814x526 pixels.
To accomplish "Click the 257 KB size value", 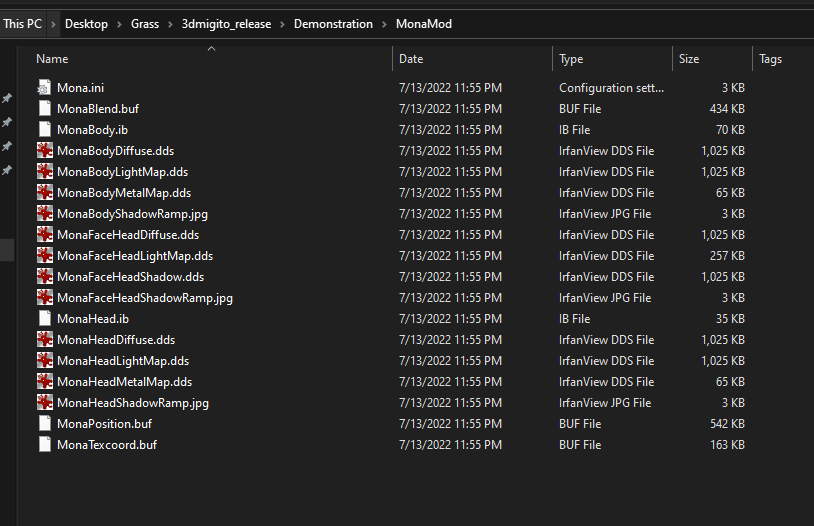I will click(727, 256).
